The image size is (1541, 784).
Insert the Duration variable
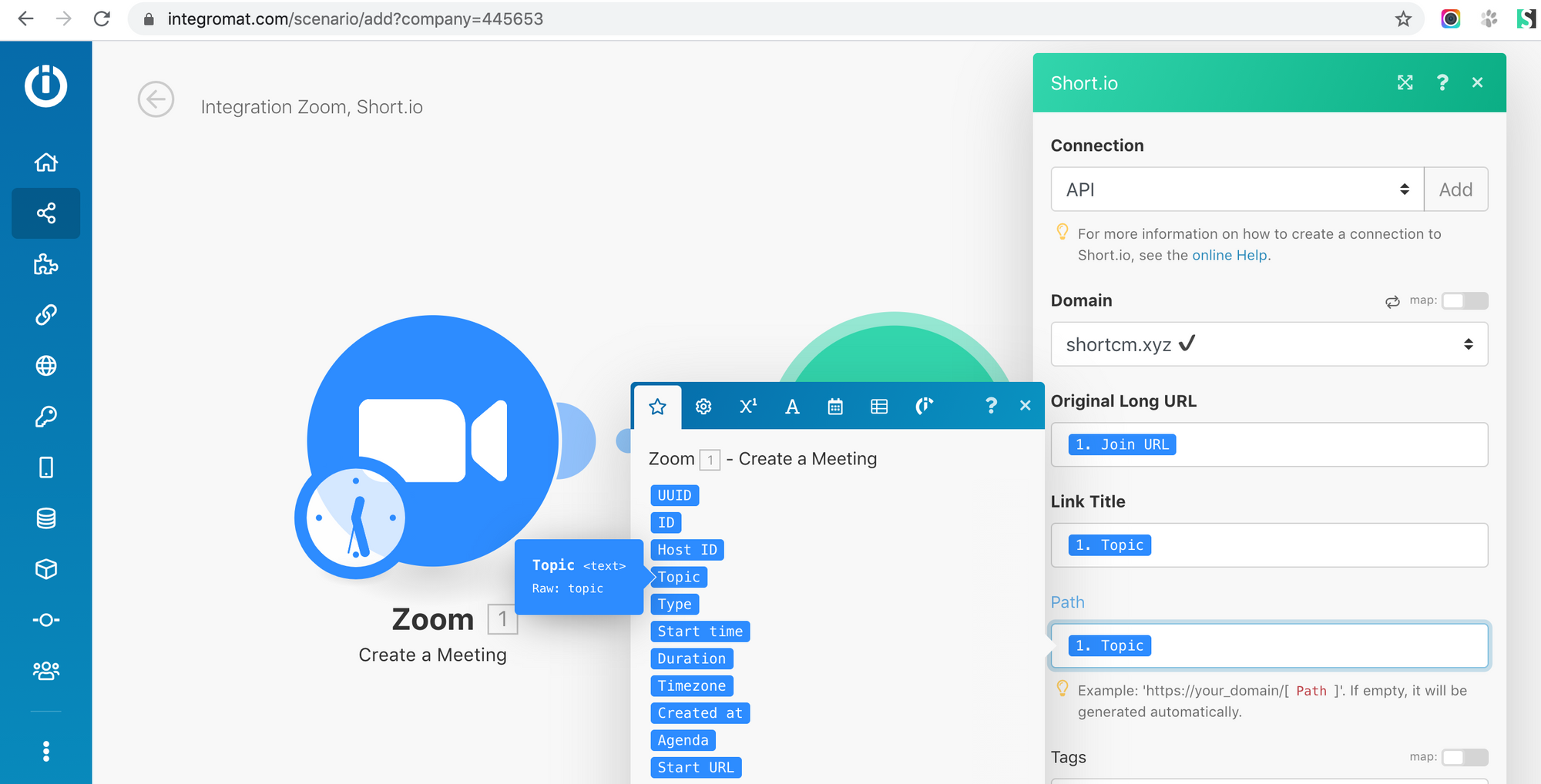point(692,658)
